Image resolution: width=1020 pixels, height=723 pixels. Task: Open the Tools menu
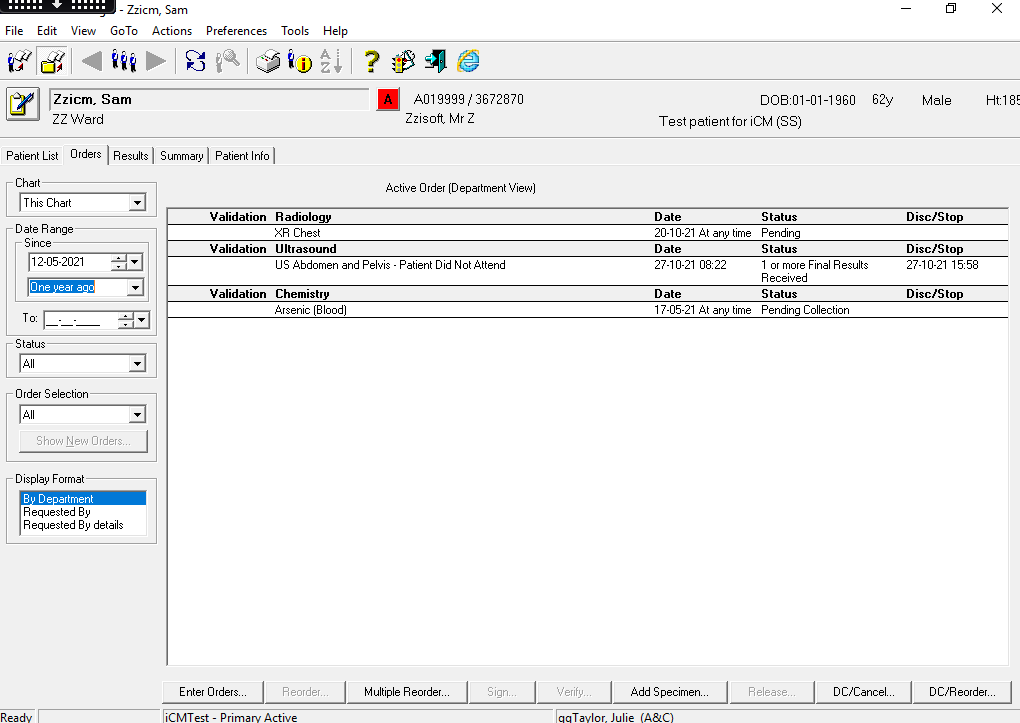(x=295, y=31)
